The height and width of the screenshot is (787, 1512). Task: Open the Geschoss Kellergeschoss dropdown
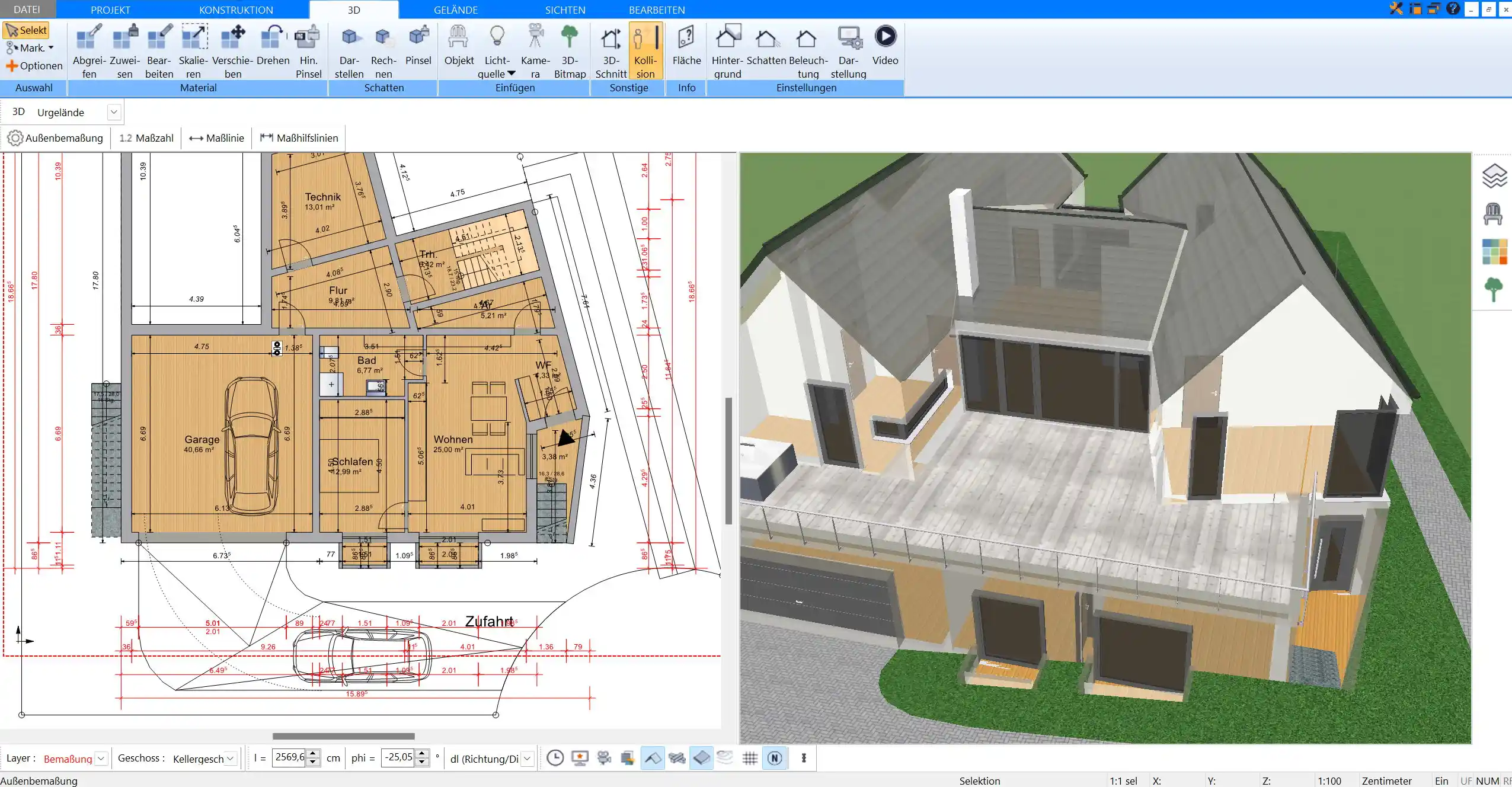[231, 759]
